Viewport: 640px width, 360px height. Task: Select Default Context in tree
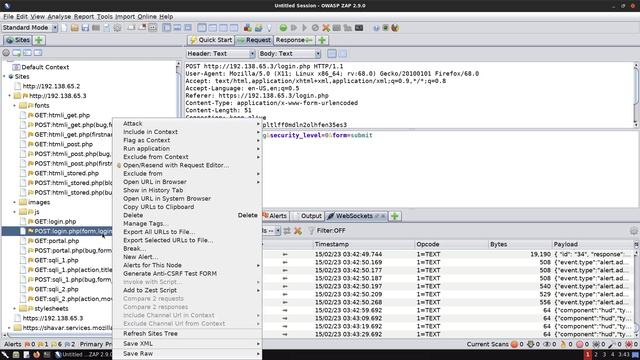pyautogui.click(x=45, y=67)
